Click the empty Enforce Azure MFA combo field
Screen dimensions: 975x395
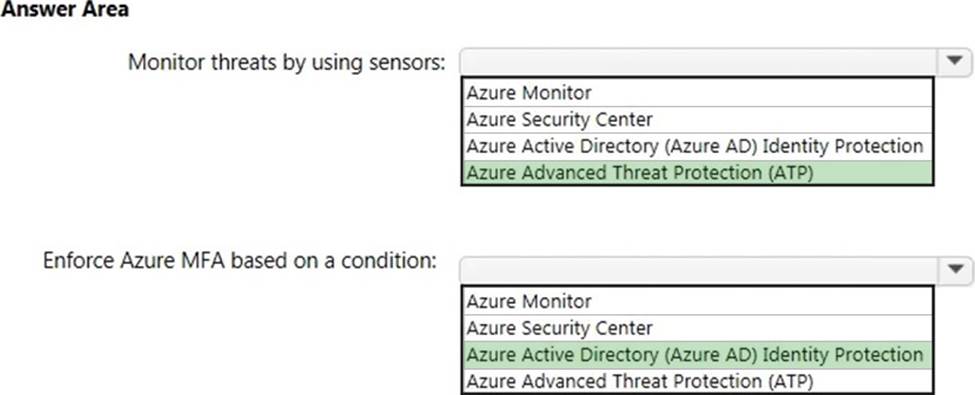click(x=698, y=271)
